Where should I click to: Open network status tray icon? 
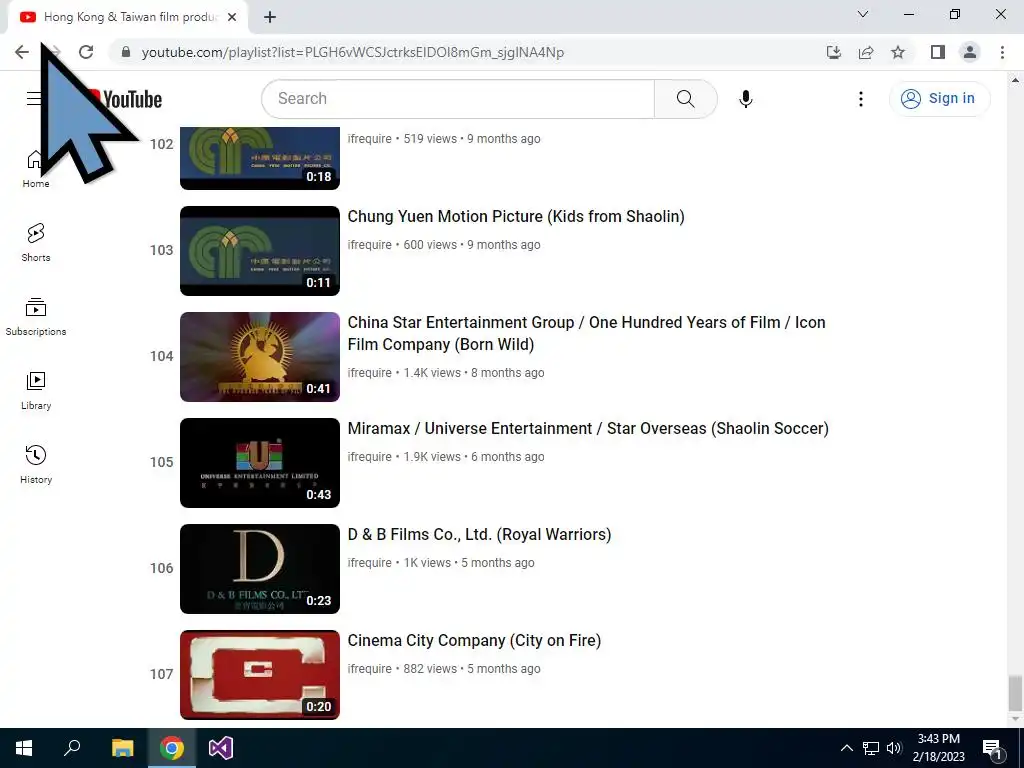coord(871,748)
